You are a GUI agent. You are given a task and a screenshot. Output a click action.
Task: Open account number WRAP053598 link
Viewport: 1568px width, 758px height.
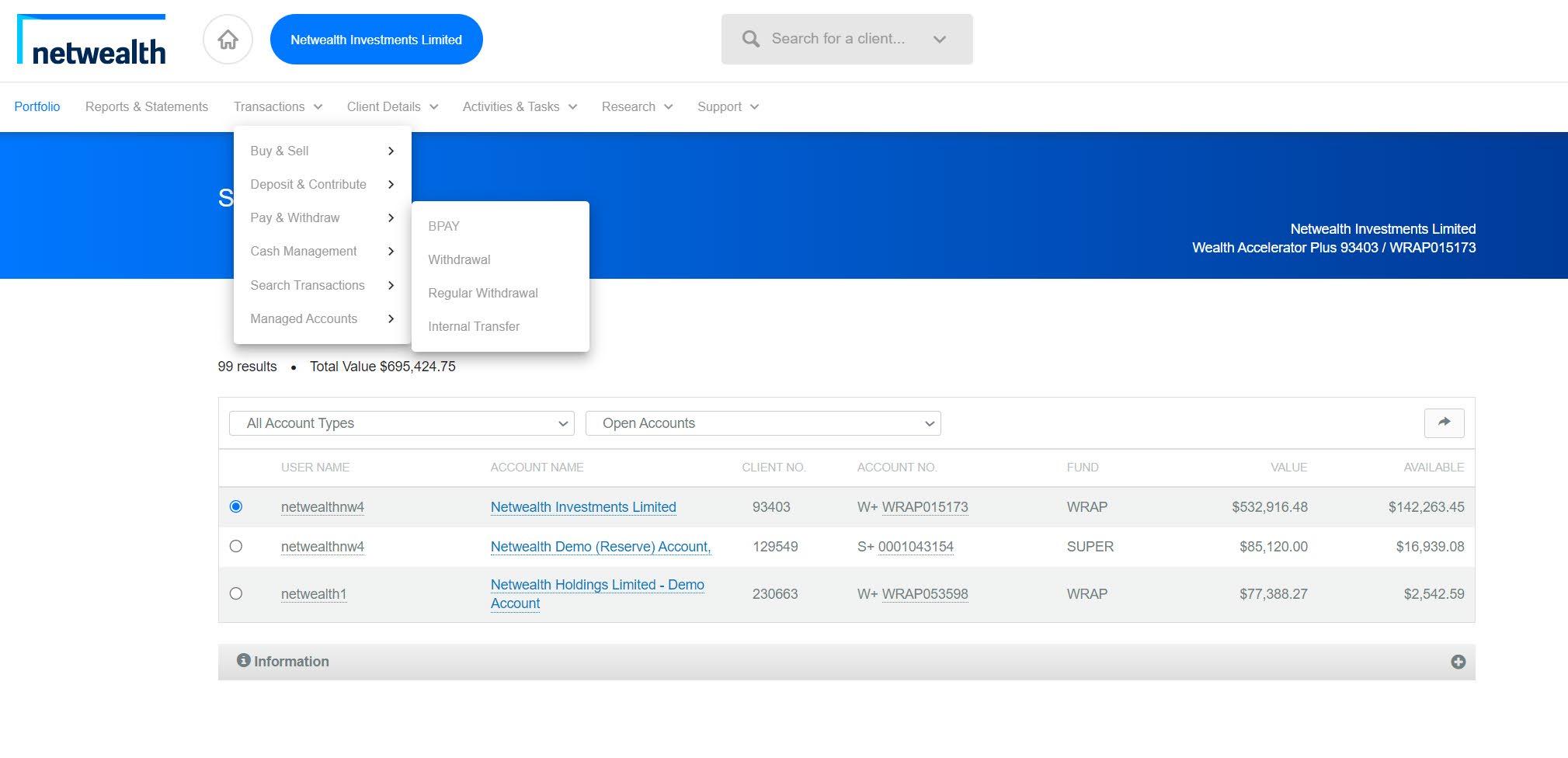pyautogui.click(x=925, y=594)
